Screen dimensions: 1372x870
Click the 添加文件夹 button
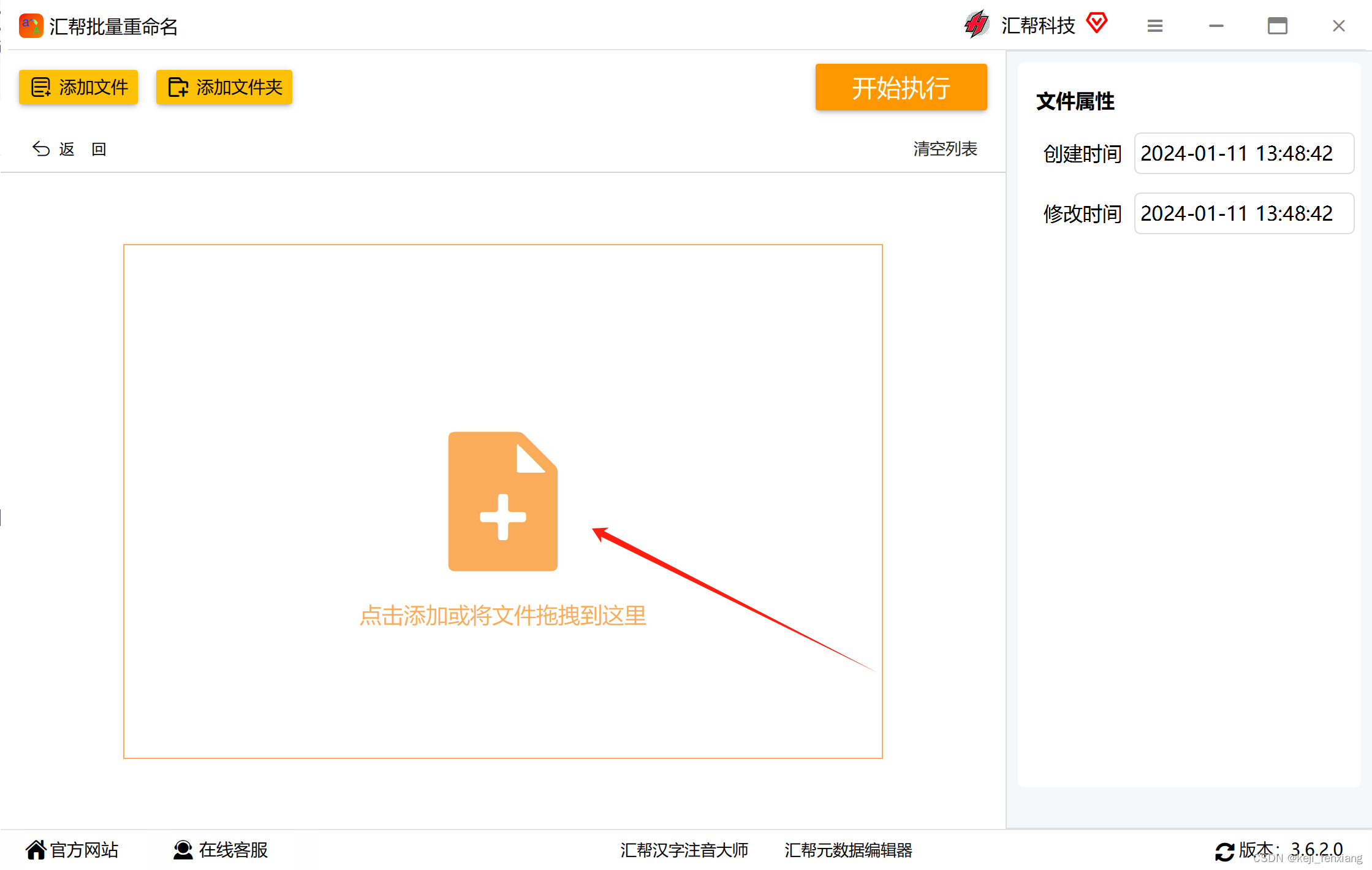click(x=224, y=87)
